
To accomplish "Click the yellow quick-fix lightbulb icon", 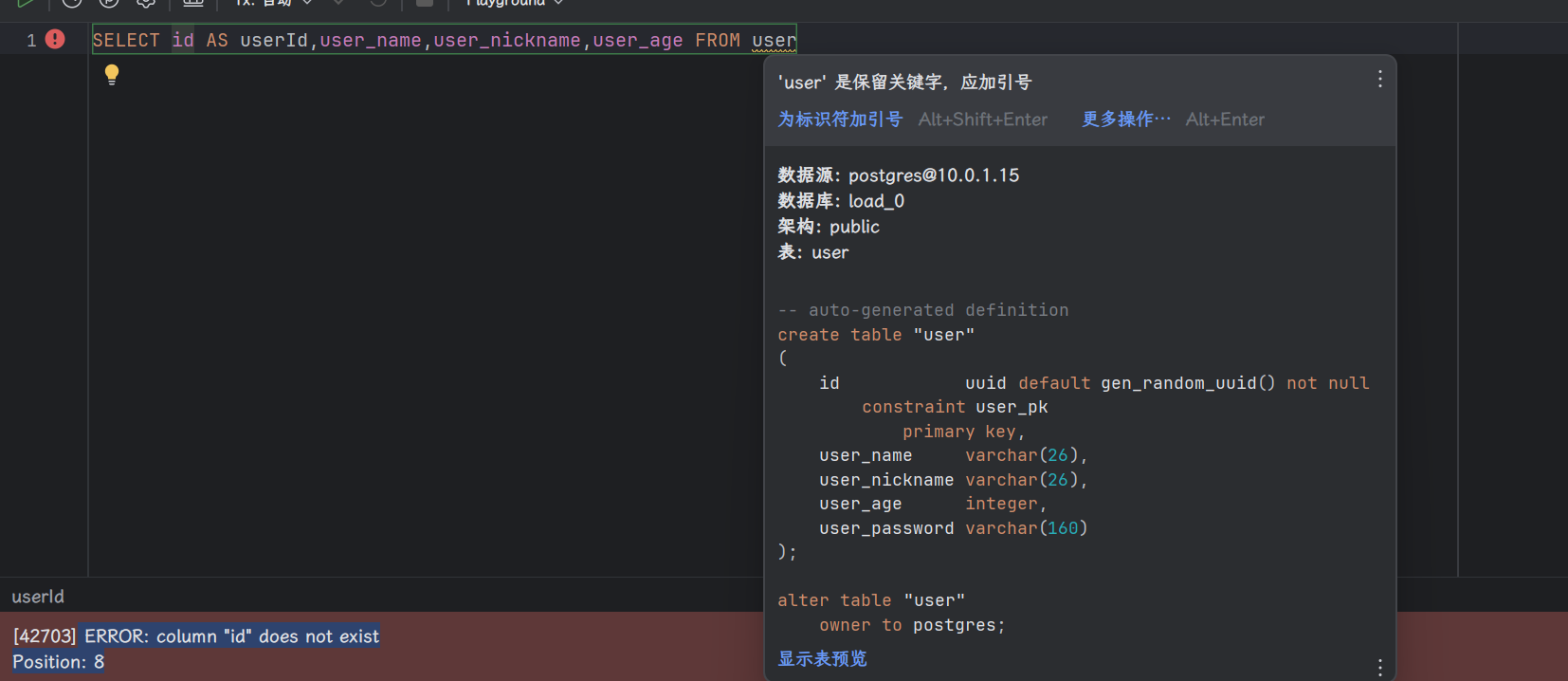I will click(112, 75).
